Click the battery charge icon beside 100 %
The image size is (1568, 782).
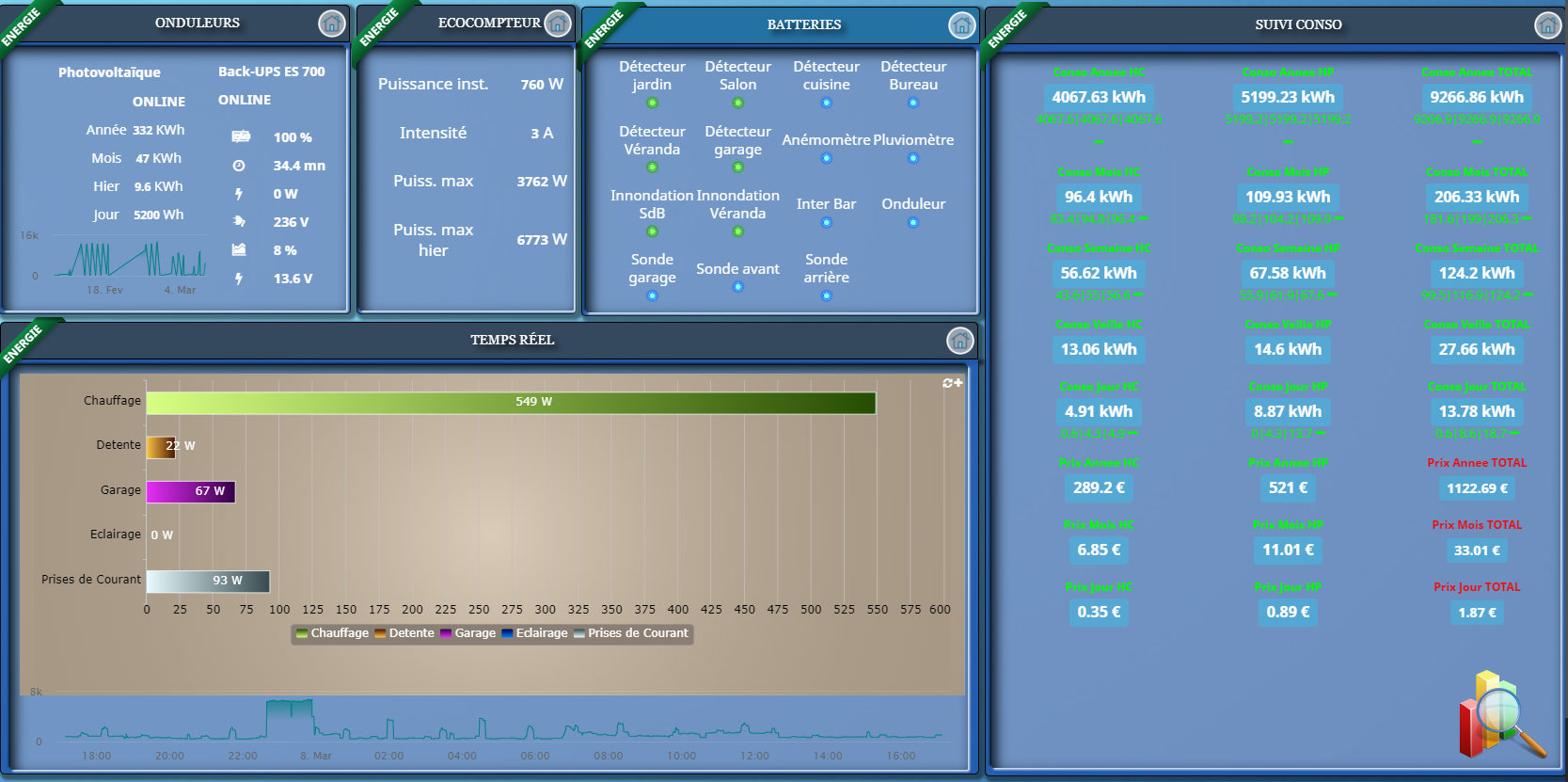pyautogui.click(x=241, y=136)
